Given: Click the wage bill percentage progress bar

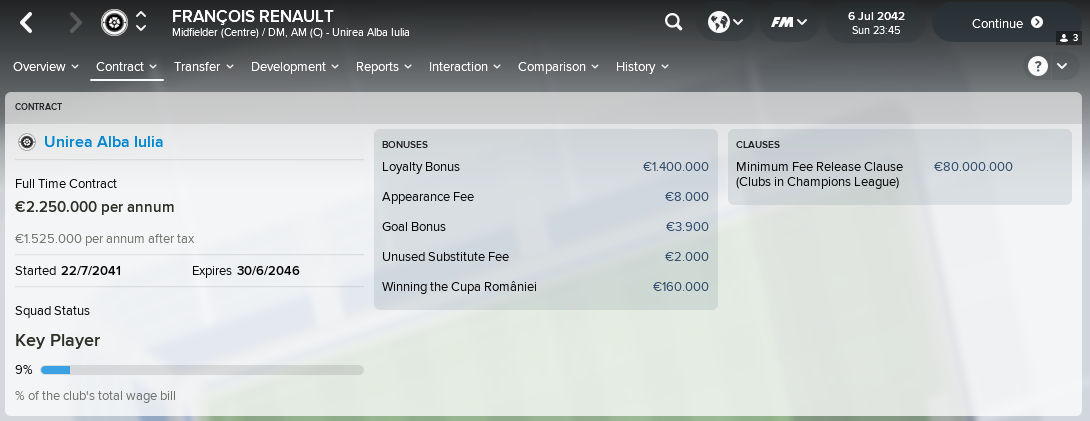Looking at the screenshot, I should click(202, 370).
